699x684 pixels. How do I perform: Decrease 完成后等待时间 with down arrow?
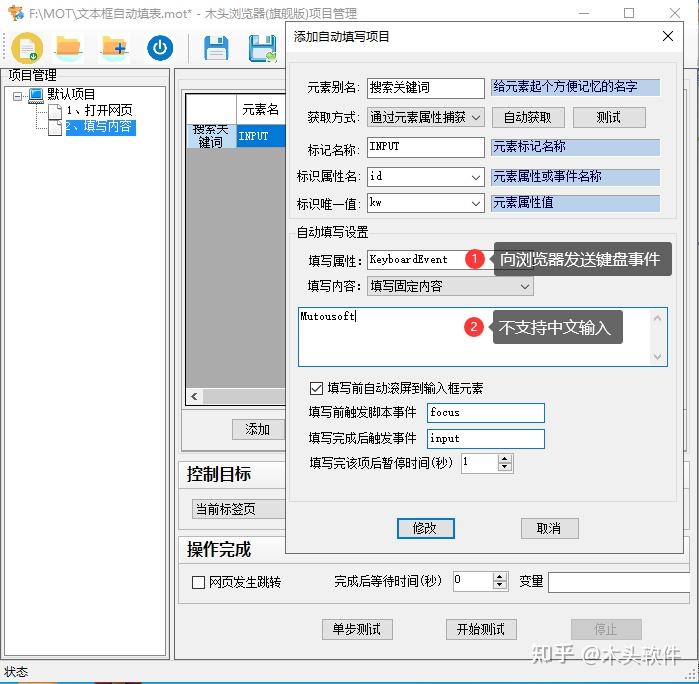[500, 585]
